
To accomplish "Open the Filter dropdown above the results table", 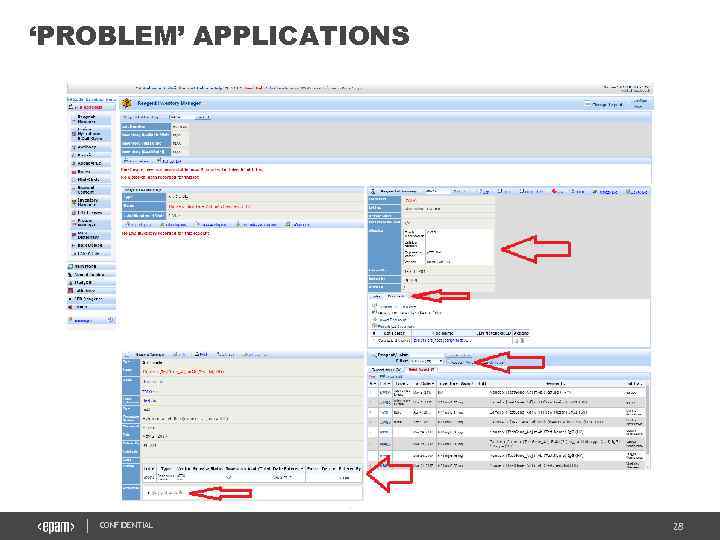I will coord(427,362).
